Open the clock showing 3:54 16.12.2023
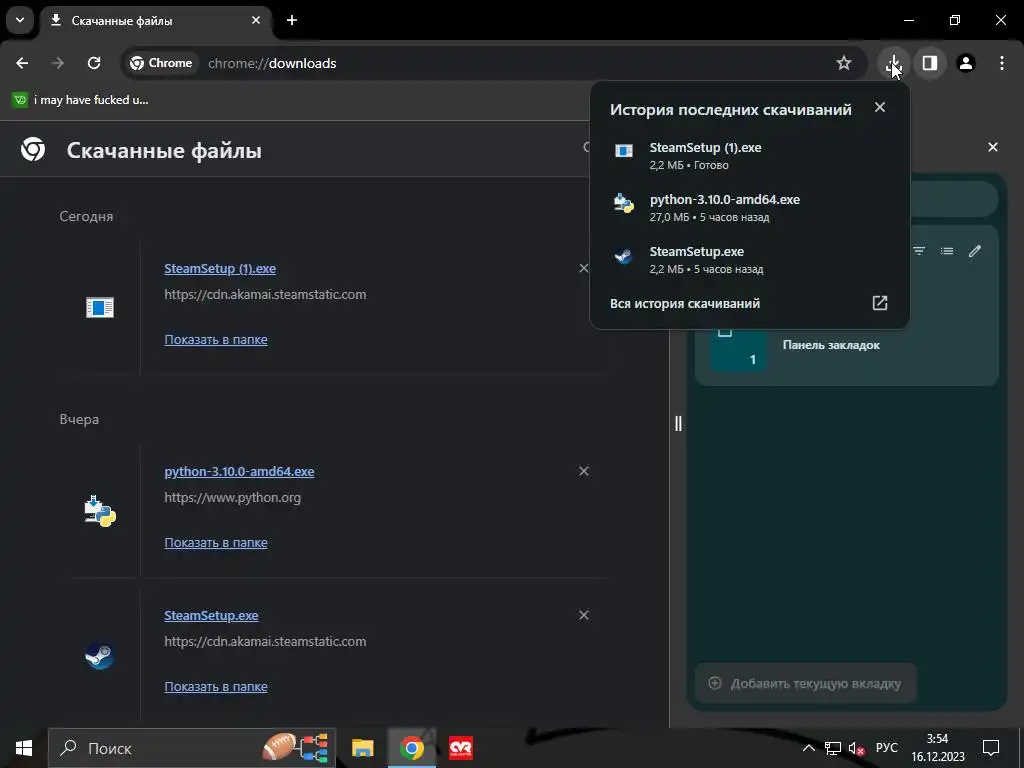The image size is (1024, 768). [x=938, y=748]
